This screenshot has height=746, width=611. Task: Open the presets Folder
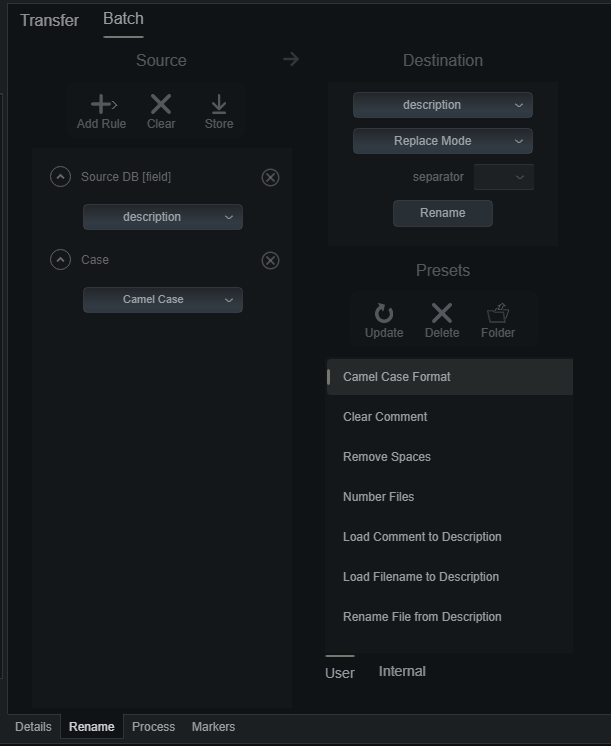coord(498,320)
